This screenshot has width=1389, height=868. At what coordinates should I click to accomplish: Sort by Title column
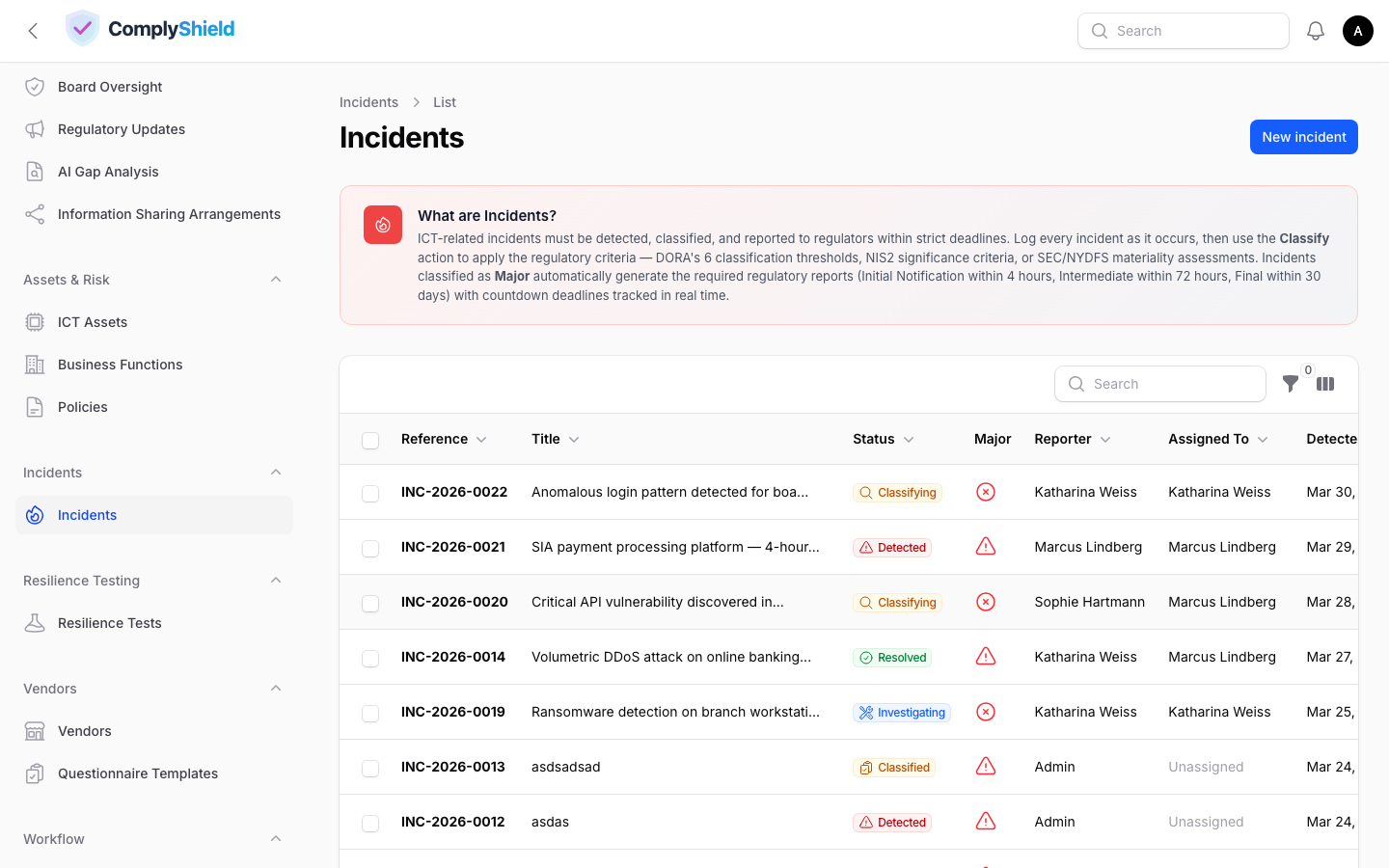pyautogui.click(x=556, y=439)
